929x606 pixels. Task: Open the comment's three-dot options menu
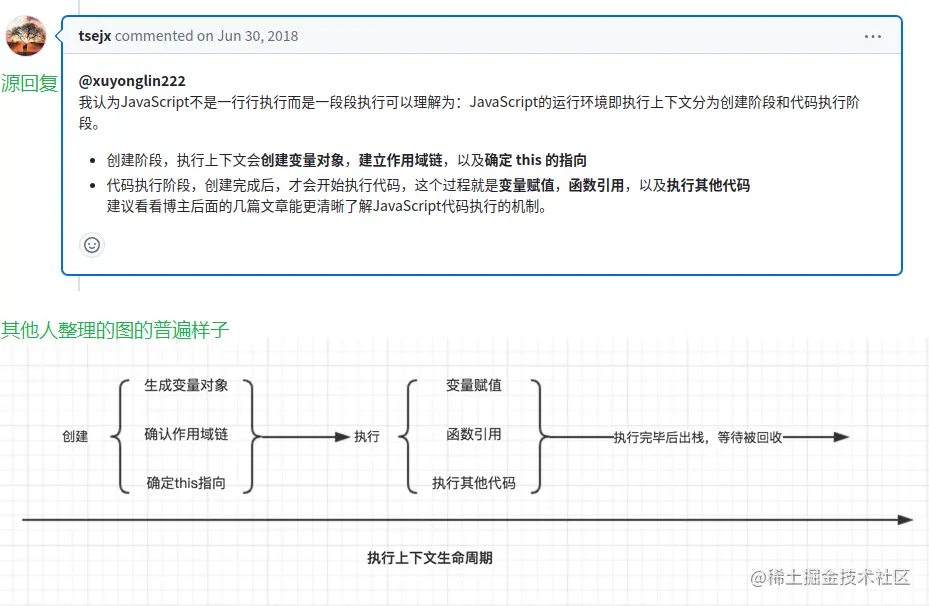pyautogui.click(x=872, y=36)
